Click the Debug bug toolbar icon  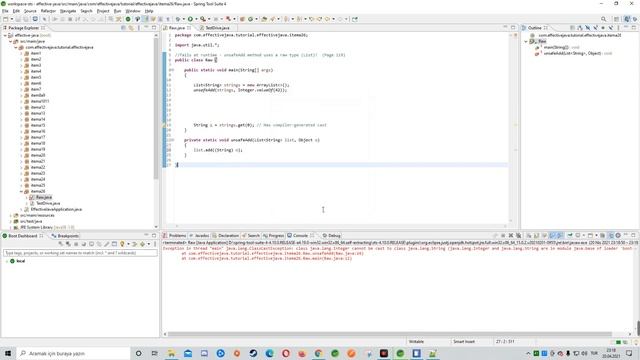pyautogui.click(x=178, y=19)
